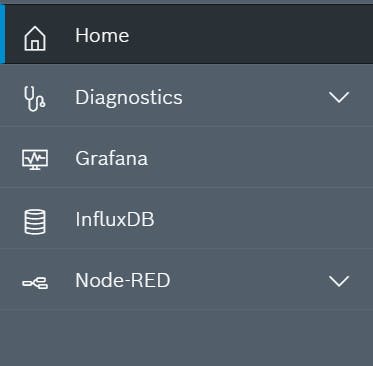Click blank space right of Grafana label

(260, 158)
